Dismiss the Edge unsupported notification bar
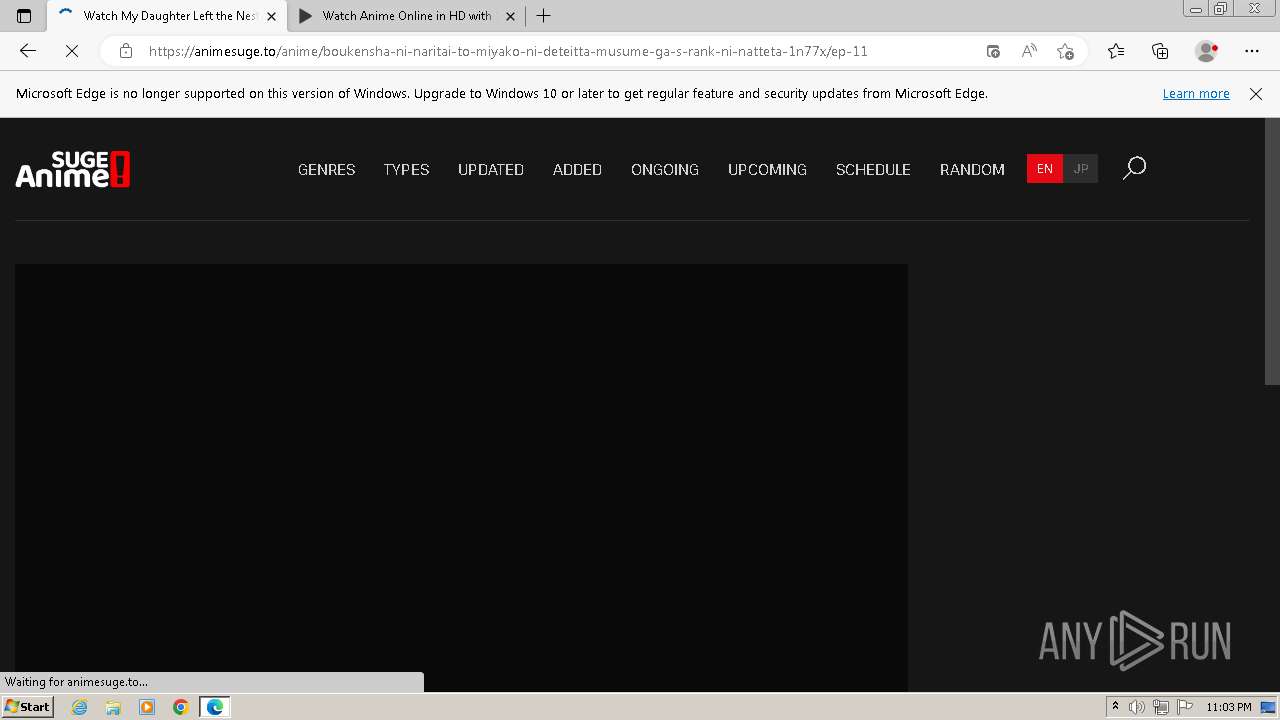1280x720 pixels. pos(1256,93)
